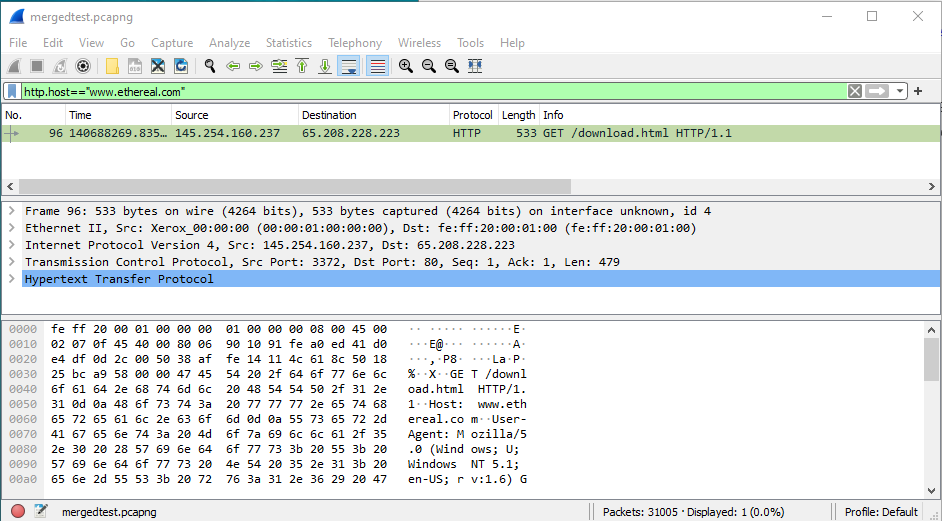Open the File menu

[x=18, y=43]
